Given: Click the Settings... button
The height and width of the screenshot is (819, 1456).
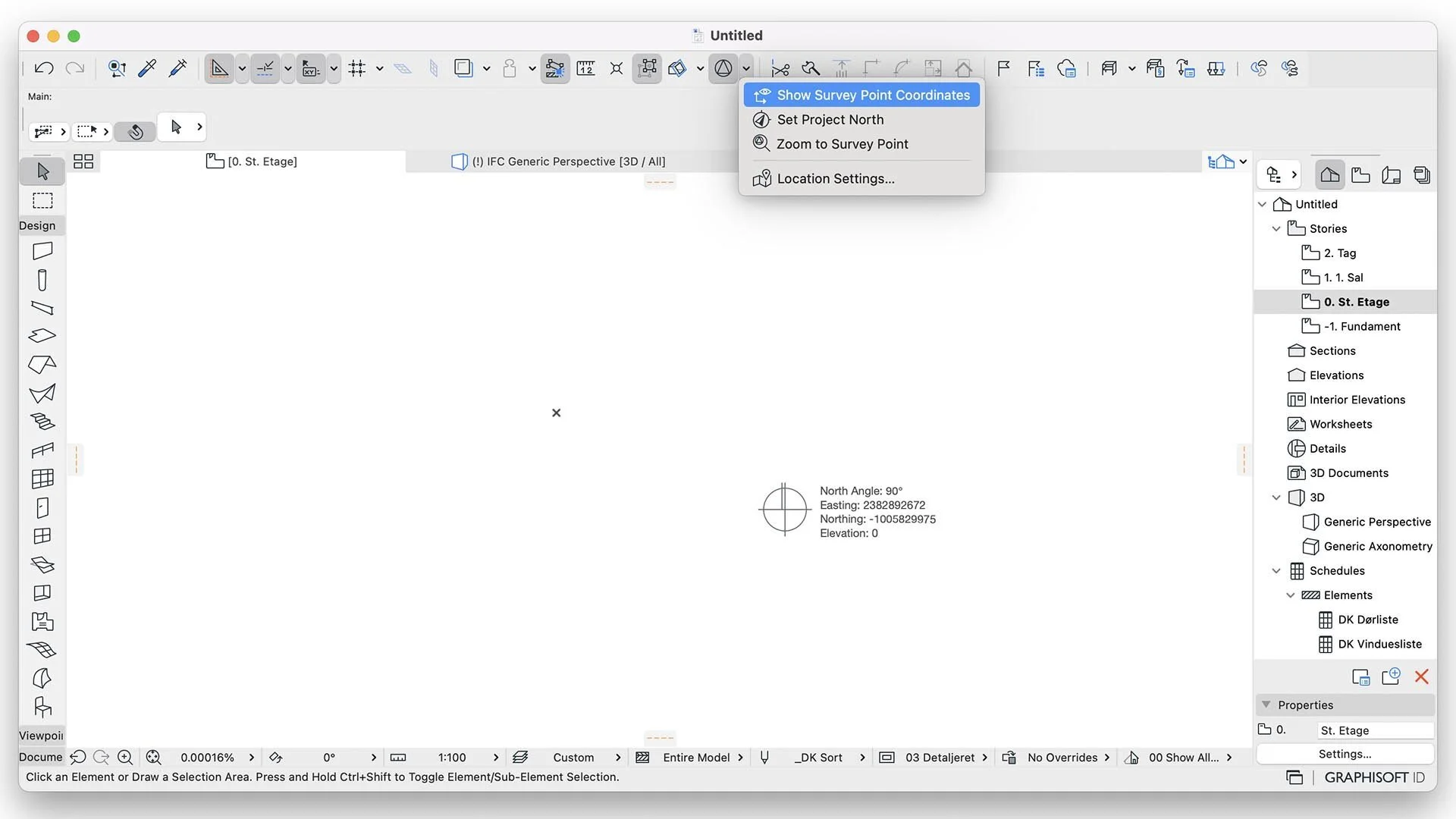Looking at the screenshot, I should (x=1345, y=754).
